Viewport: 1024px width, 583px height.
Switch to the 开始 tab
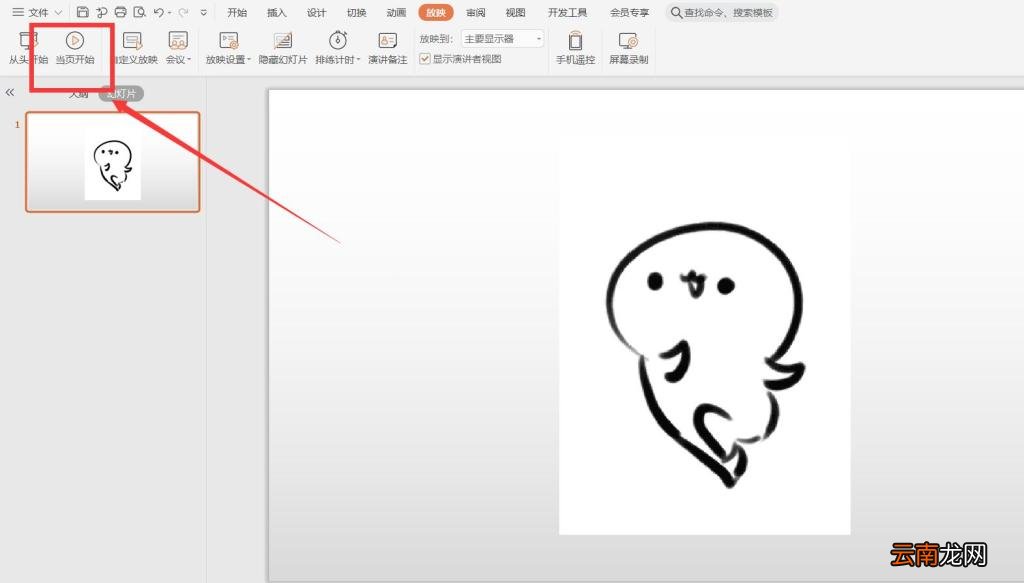pyautogui.click(x=237, y=12)
